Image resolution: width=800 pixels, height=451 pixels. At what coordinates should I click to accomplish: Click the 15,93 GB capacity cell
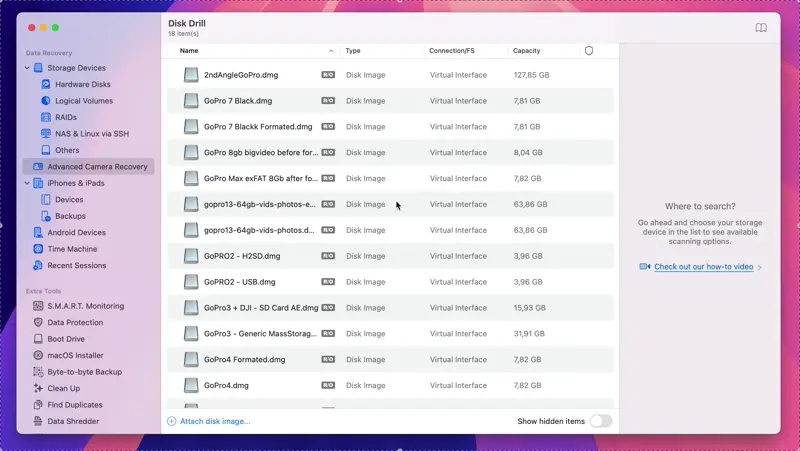pyautogui.click(x=530, y=308)
